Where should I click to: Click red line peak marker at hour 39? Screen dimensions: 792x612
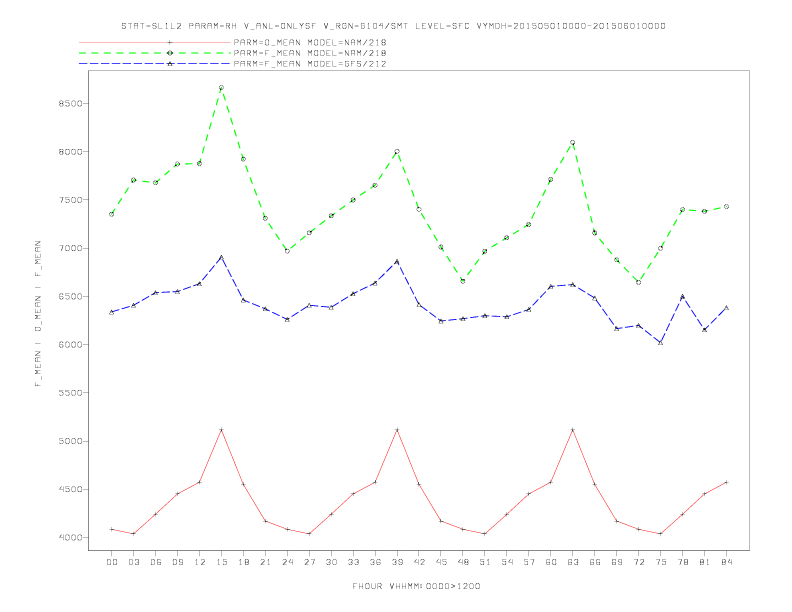[397, 430]
